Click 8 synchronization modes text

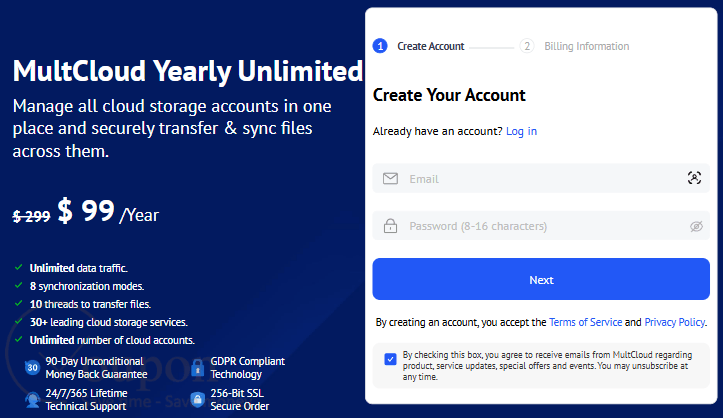coord(87,286)
